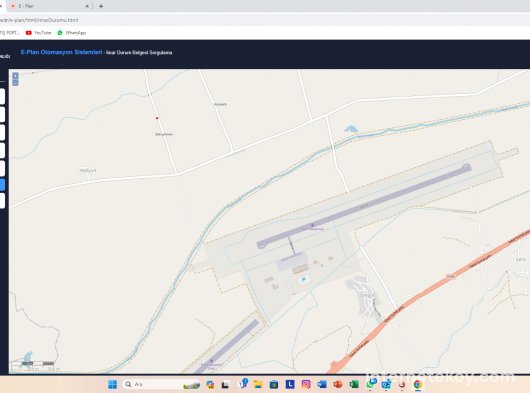
Task: Zoom out the map with minus button
Action: tap(15, 82)
